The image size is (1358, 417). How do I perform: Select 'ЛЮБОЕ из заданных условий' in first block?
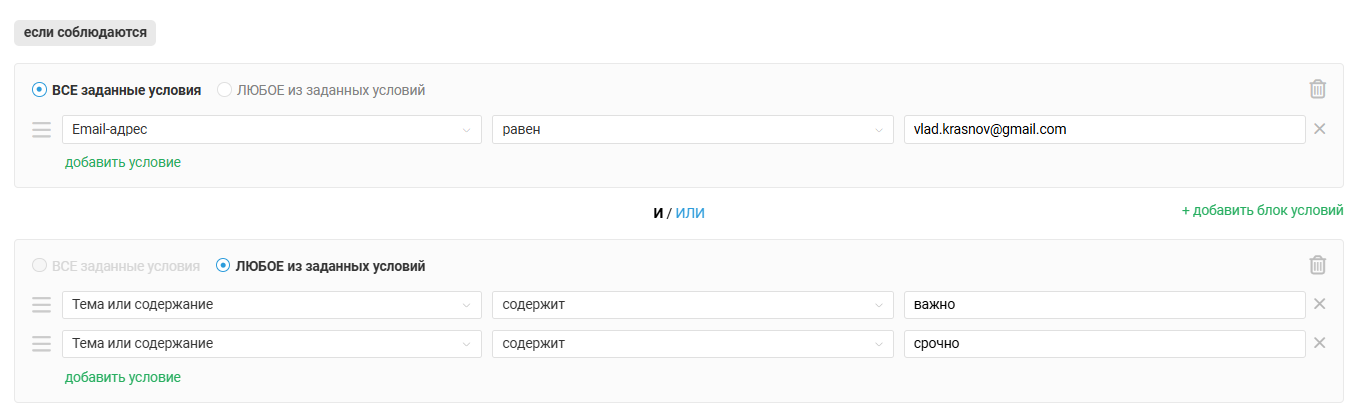pyautogui.click(x=225, y=90)
